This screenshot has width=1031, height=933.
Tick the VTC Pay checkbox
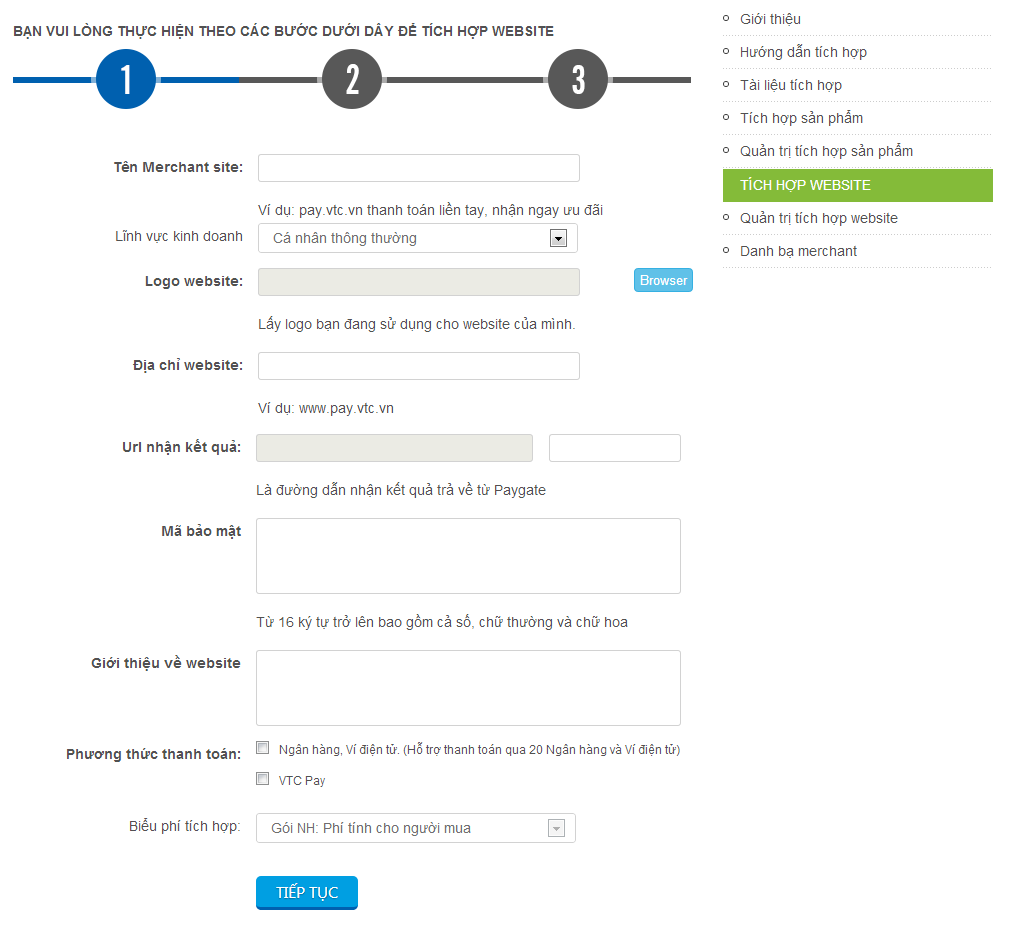click(263, 779)
